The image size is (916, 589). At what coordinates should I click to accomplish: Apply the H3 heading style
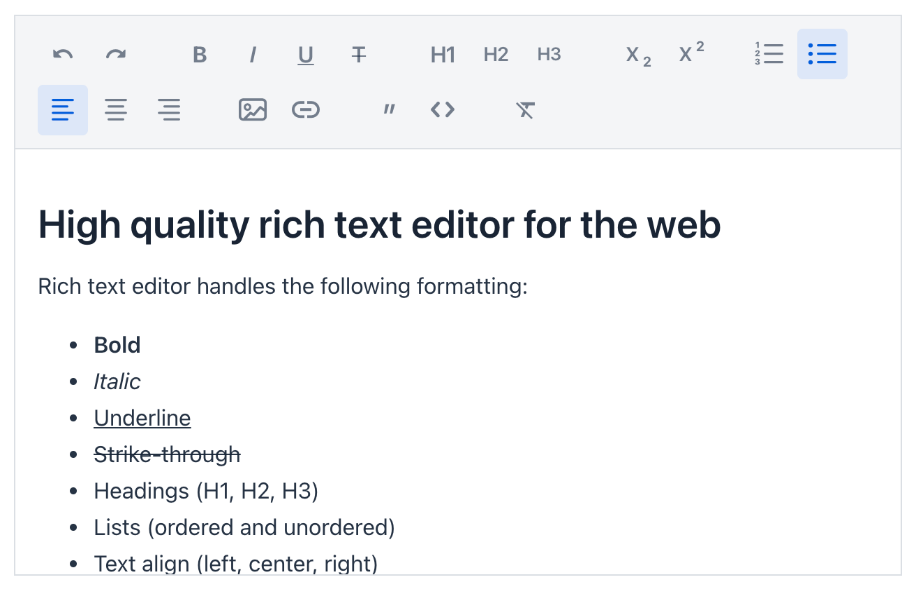549,54
